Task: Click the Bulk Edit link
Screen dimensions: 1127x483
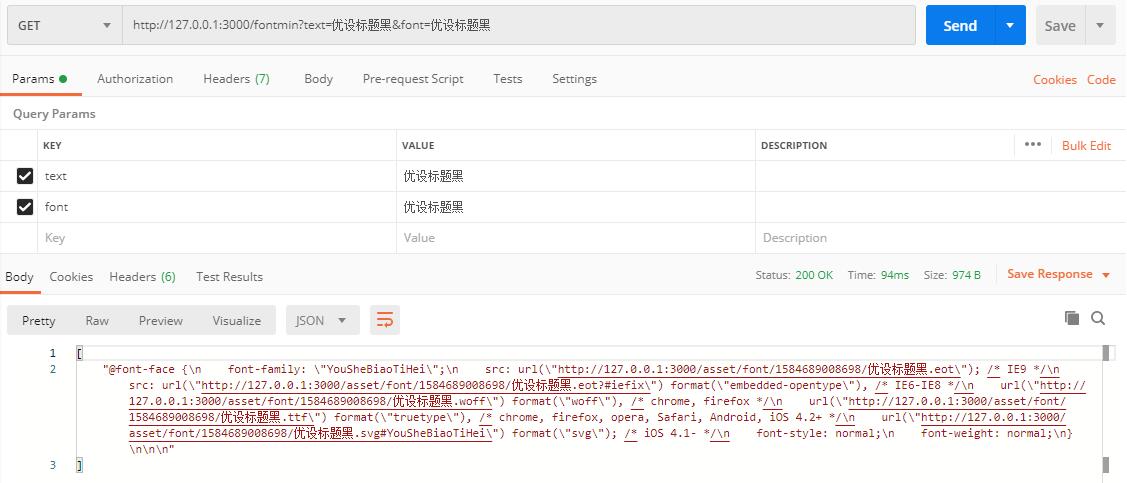Action: (x=1086, y=146)
